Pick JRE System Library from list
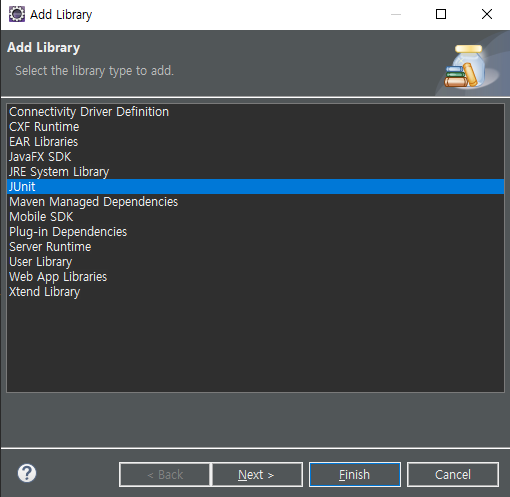 click(255, 172)
